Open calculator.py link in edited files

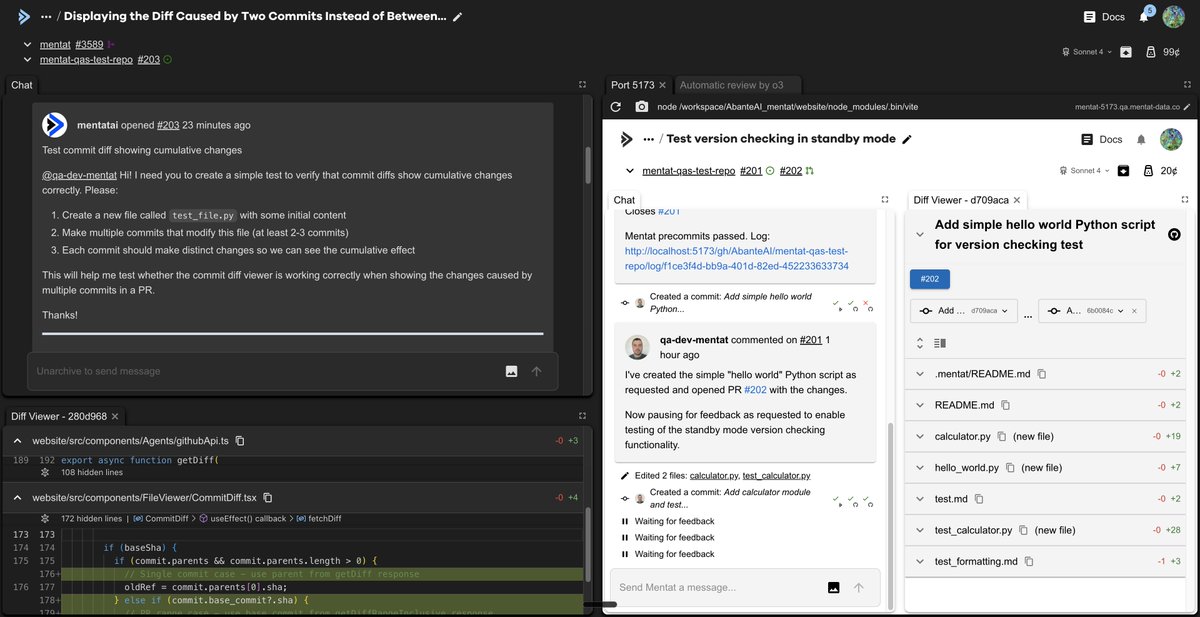pos(713,476)
